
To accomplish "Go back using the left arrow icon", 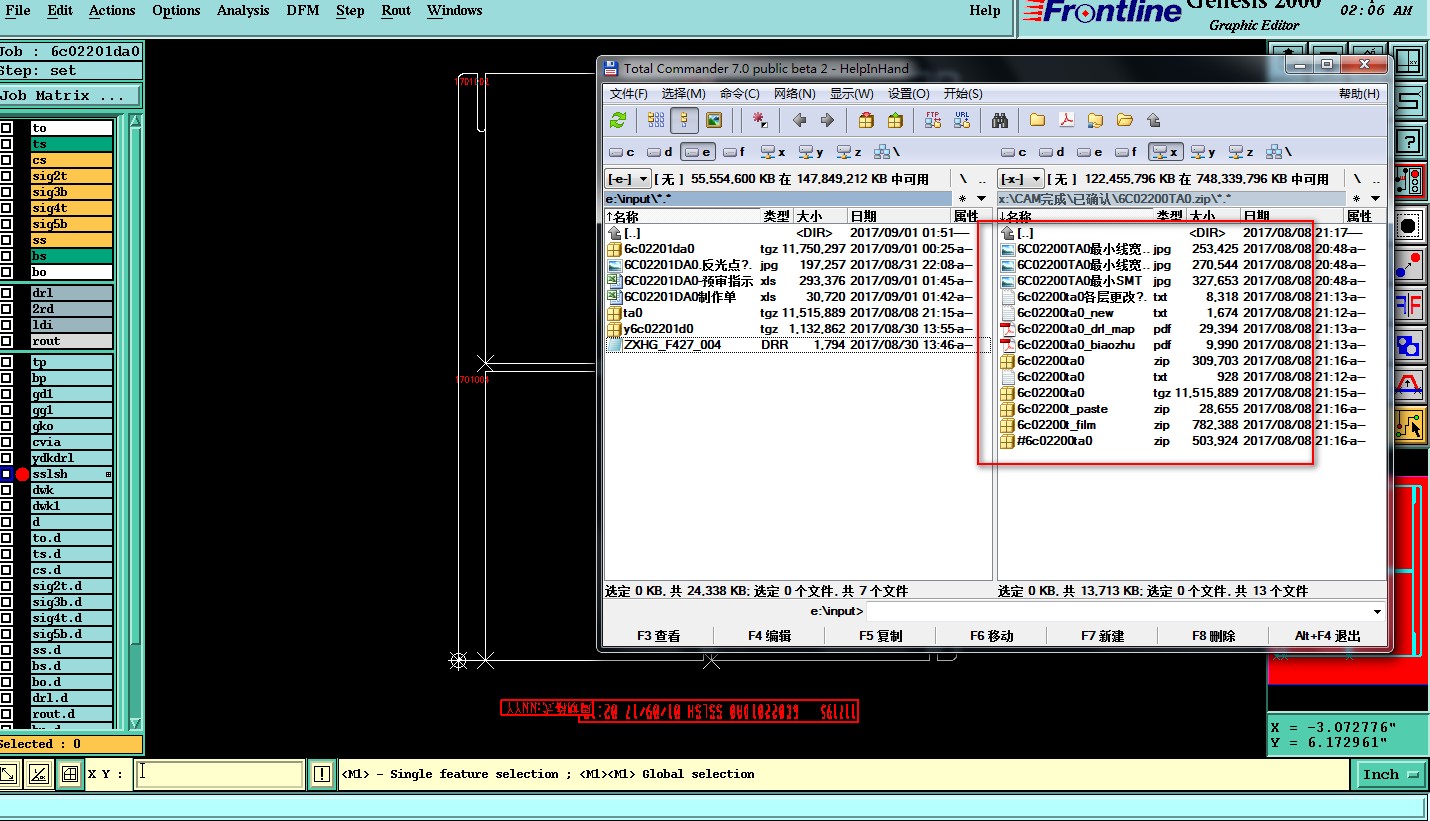I will pos(799,120).
